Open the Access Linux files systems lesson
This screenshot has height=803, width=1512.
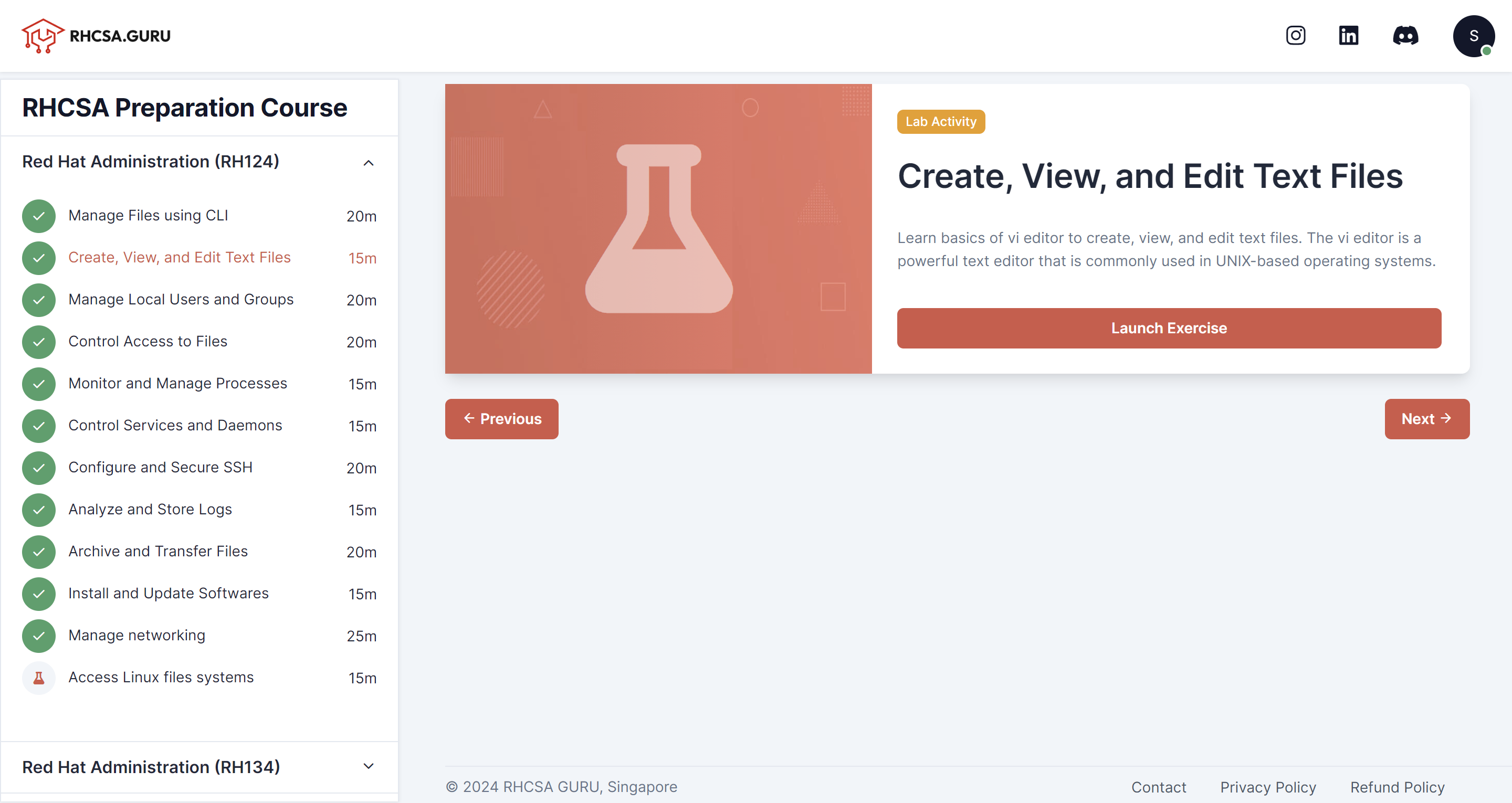coord(161,678)
